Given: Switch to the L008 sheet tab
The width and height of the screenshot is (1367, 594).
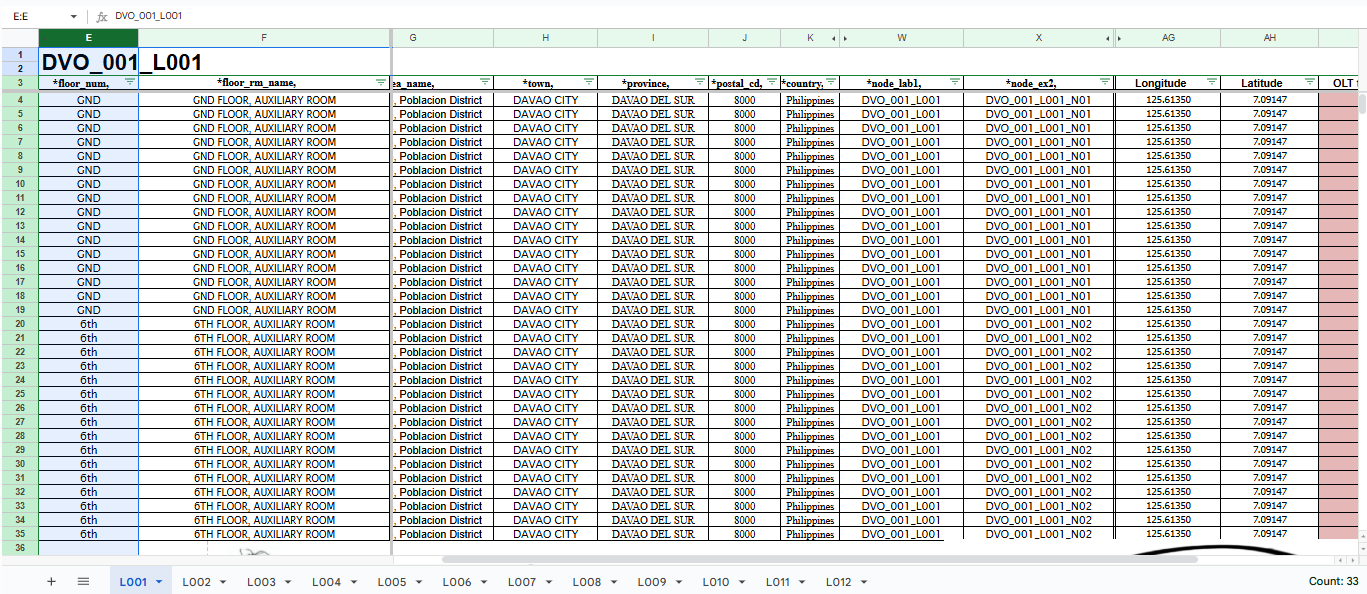Looking at the screenshot, I should [x=587, y=582].
